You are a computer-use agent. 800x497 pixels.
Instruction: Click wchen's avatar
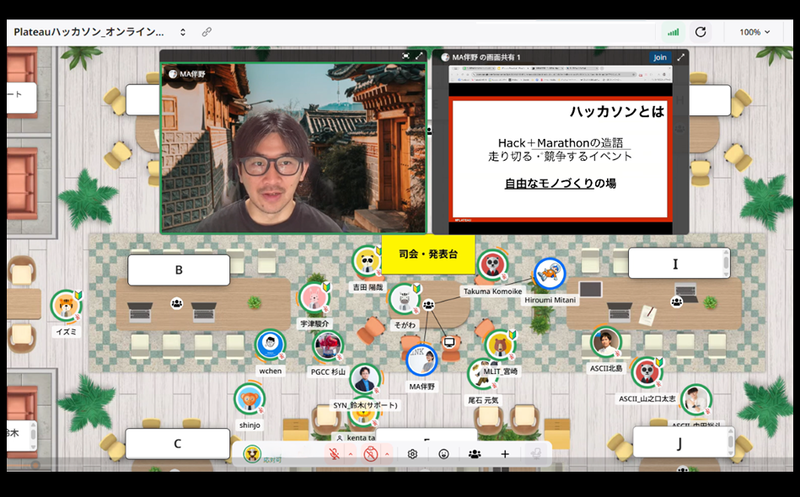[270, 345]
